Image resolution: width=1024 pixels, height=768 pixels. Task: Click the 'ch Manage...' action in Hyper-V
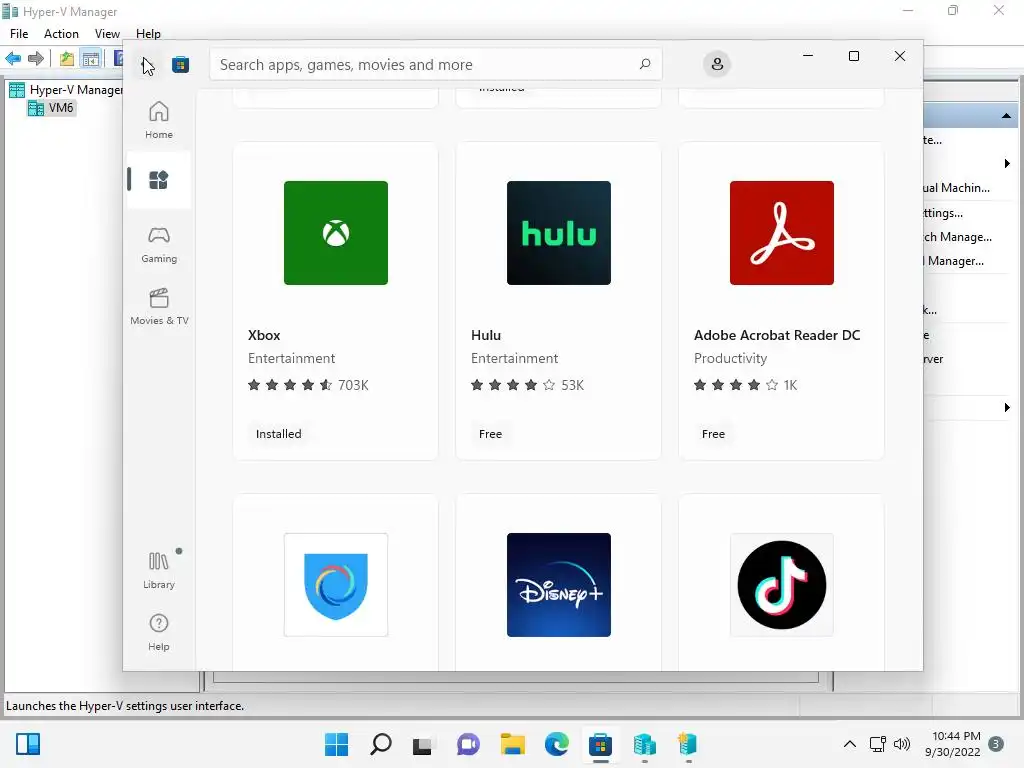[x=958, y=237]
